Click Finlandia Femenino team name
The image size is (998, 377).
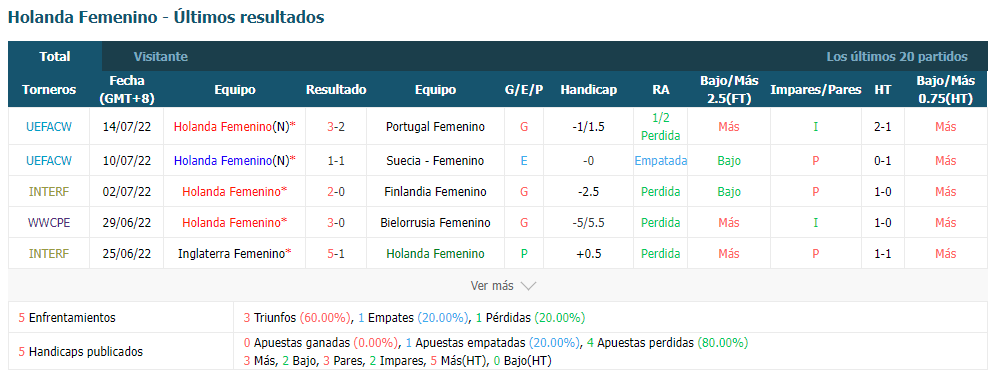[x=435, y=192]
